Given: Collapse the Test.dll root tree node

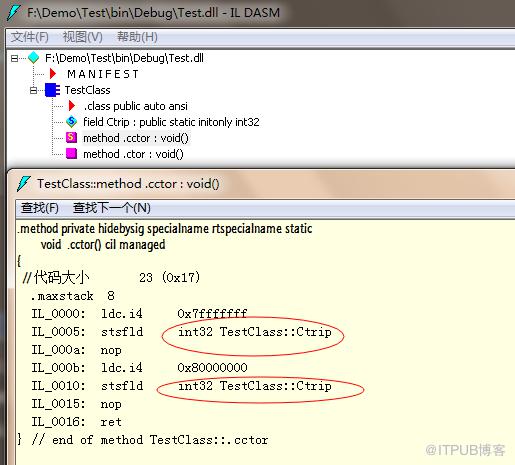Looking at the screenshot, I should click(x=14, y=59).
